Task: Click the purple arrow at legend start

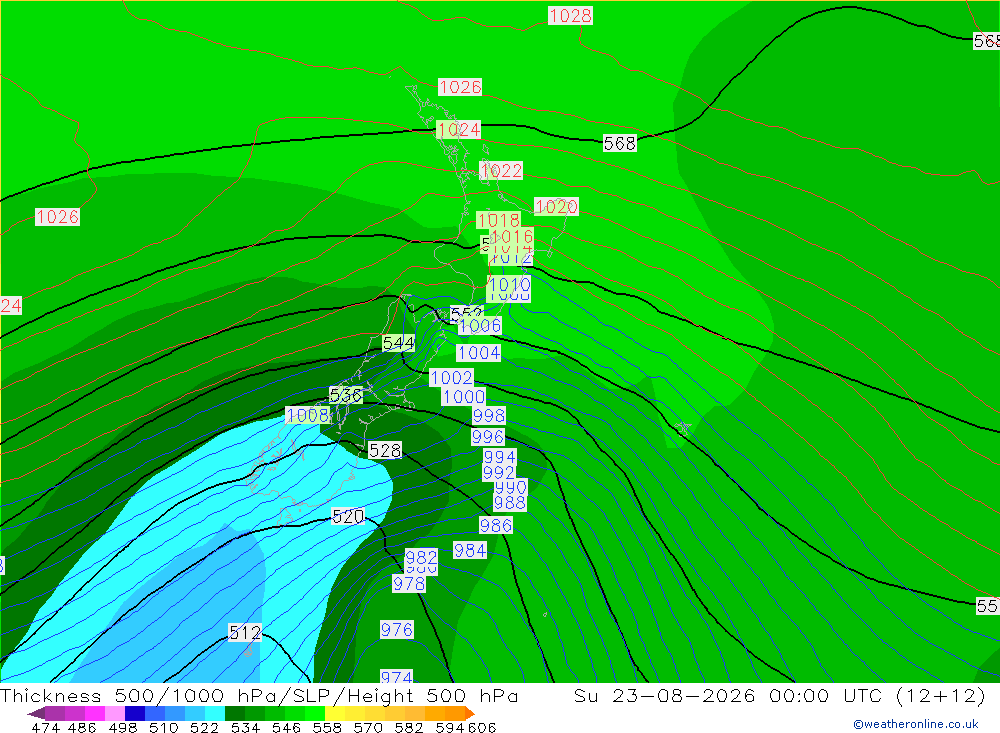Action: pyautogui.click(x=36, y=713)
